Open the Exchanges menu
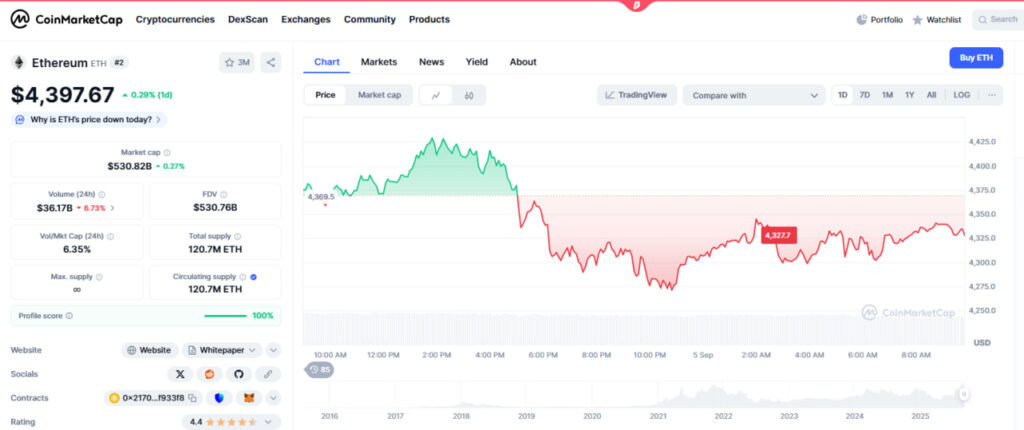 coord(306,20)
